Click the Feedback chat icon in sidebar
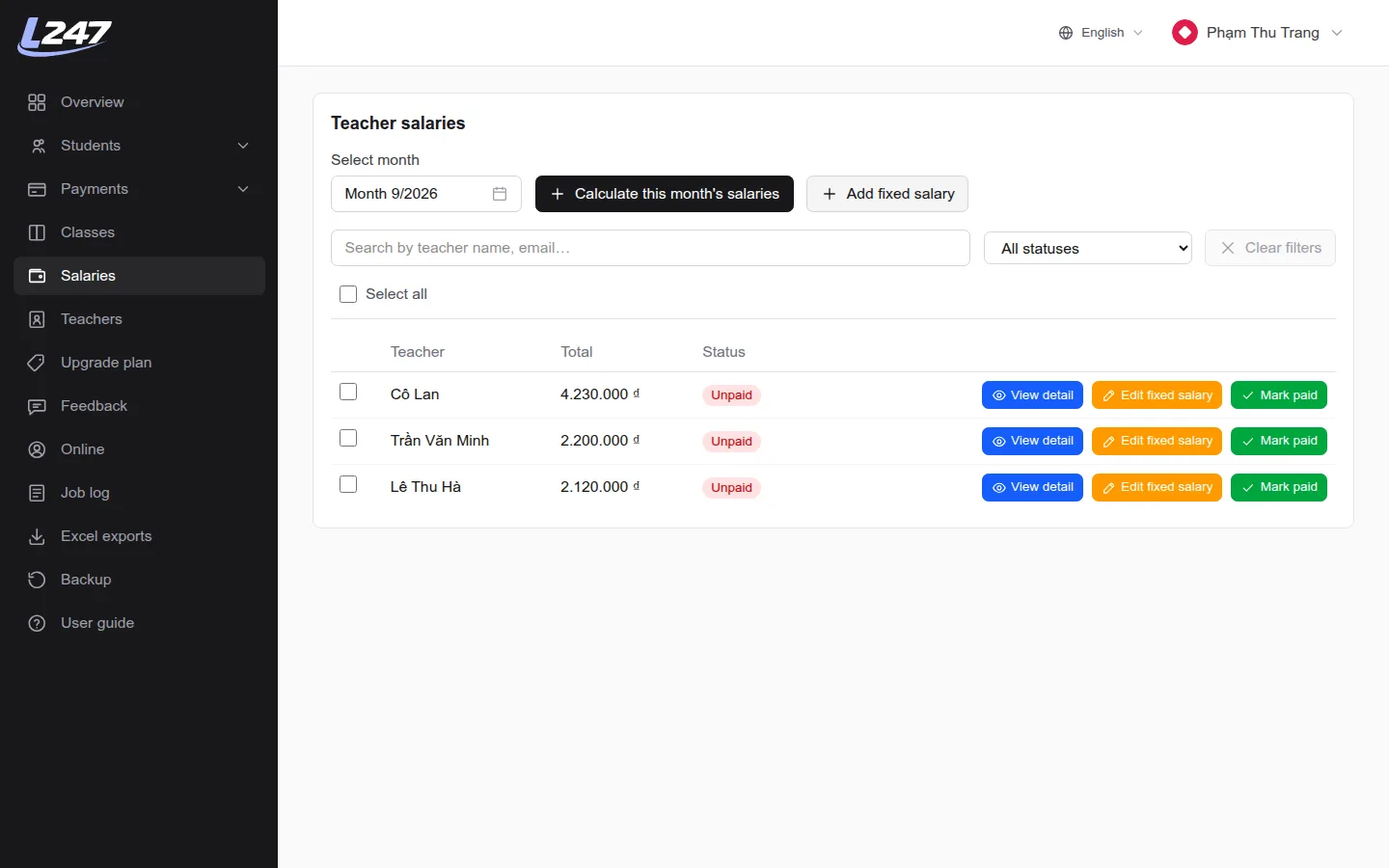 point(37,406)
